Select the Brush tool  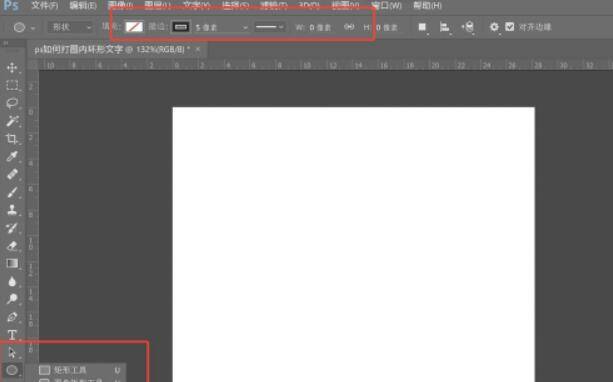coord(12,192)
